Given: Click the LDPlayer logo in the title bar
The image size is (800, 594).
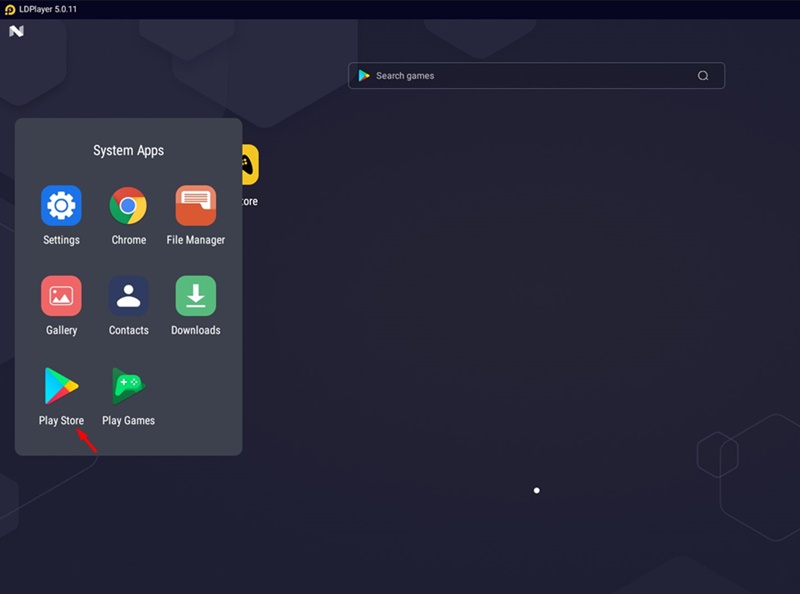Looking at the screenshot, I should coord(10,9).
